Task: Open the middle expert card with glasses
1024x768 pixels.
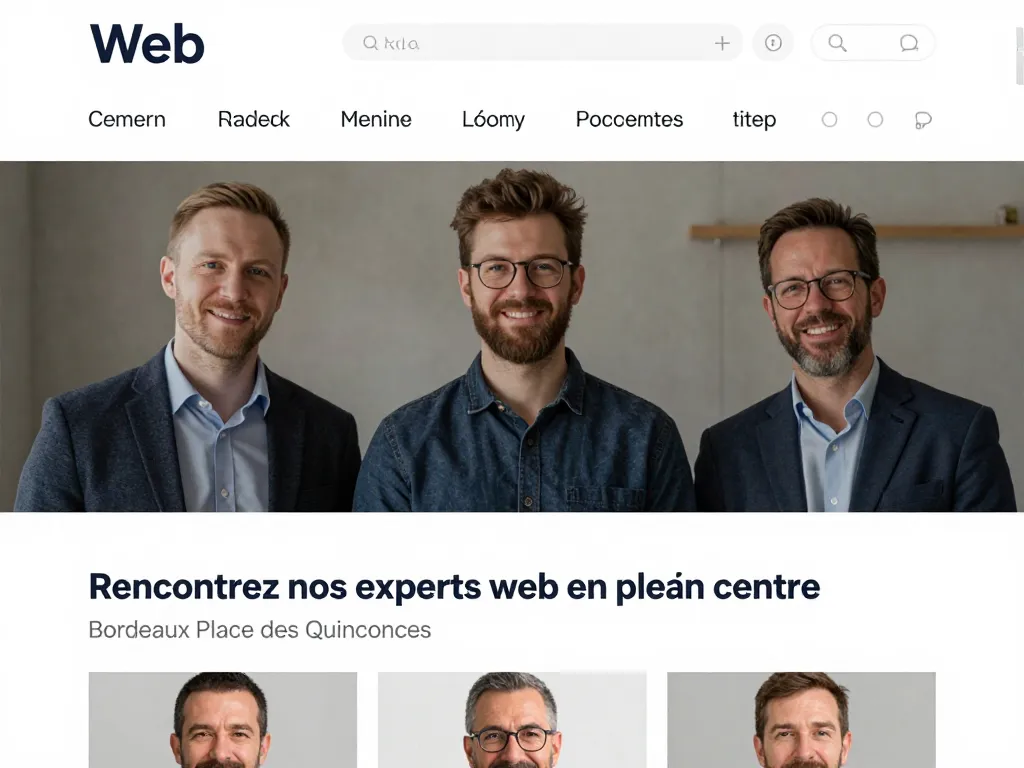Action: click(x=512, y=720)
